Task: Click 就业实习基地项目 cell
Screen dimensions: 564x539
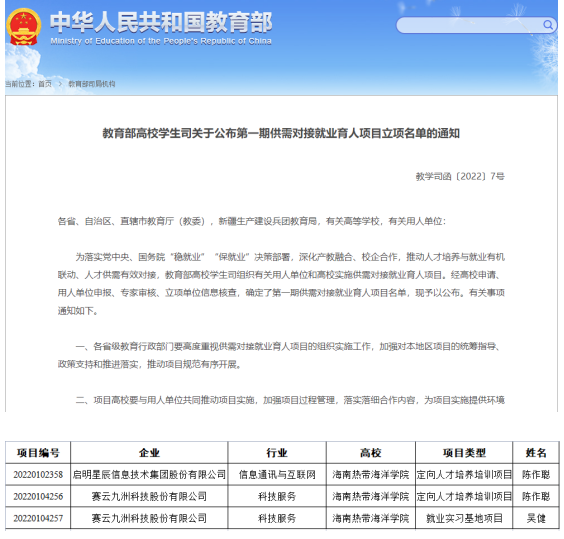Action: coord(464,518)
